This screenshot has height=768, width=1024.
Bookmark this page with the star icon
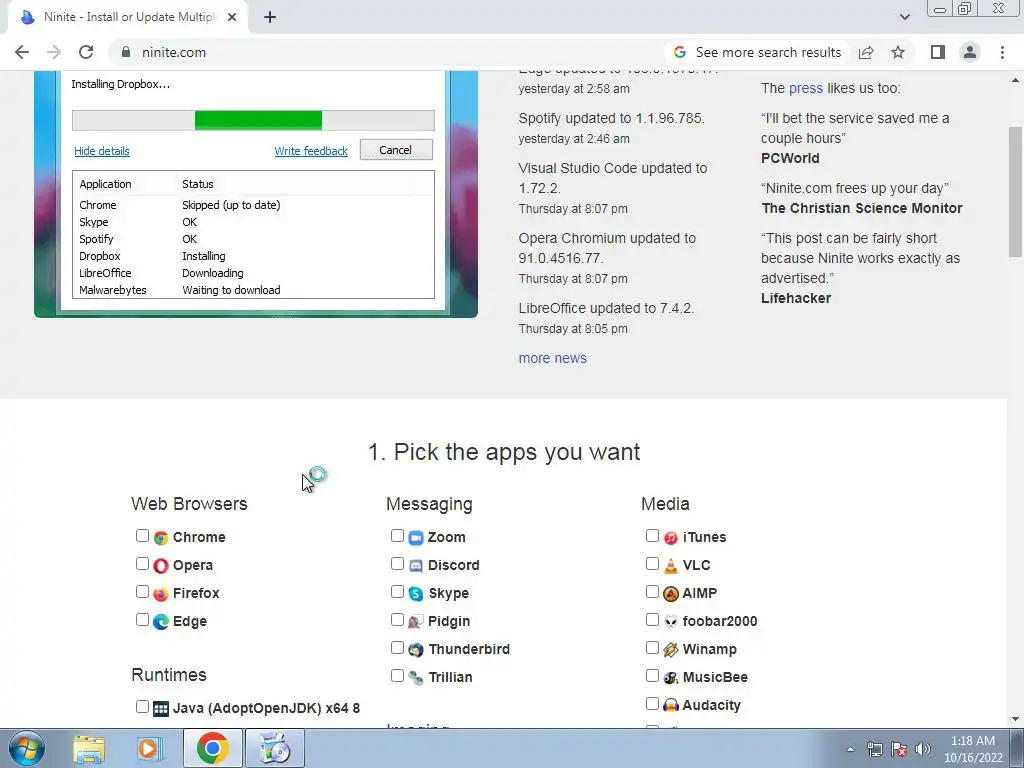click(898, 52)
